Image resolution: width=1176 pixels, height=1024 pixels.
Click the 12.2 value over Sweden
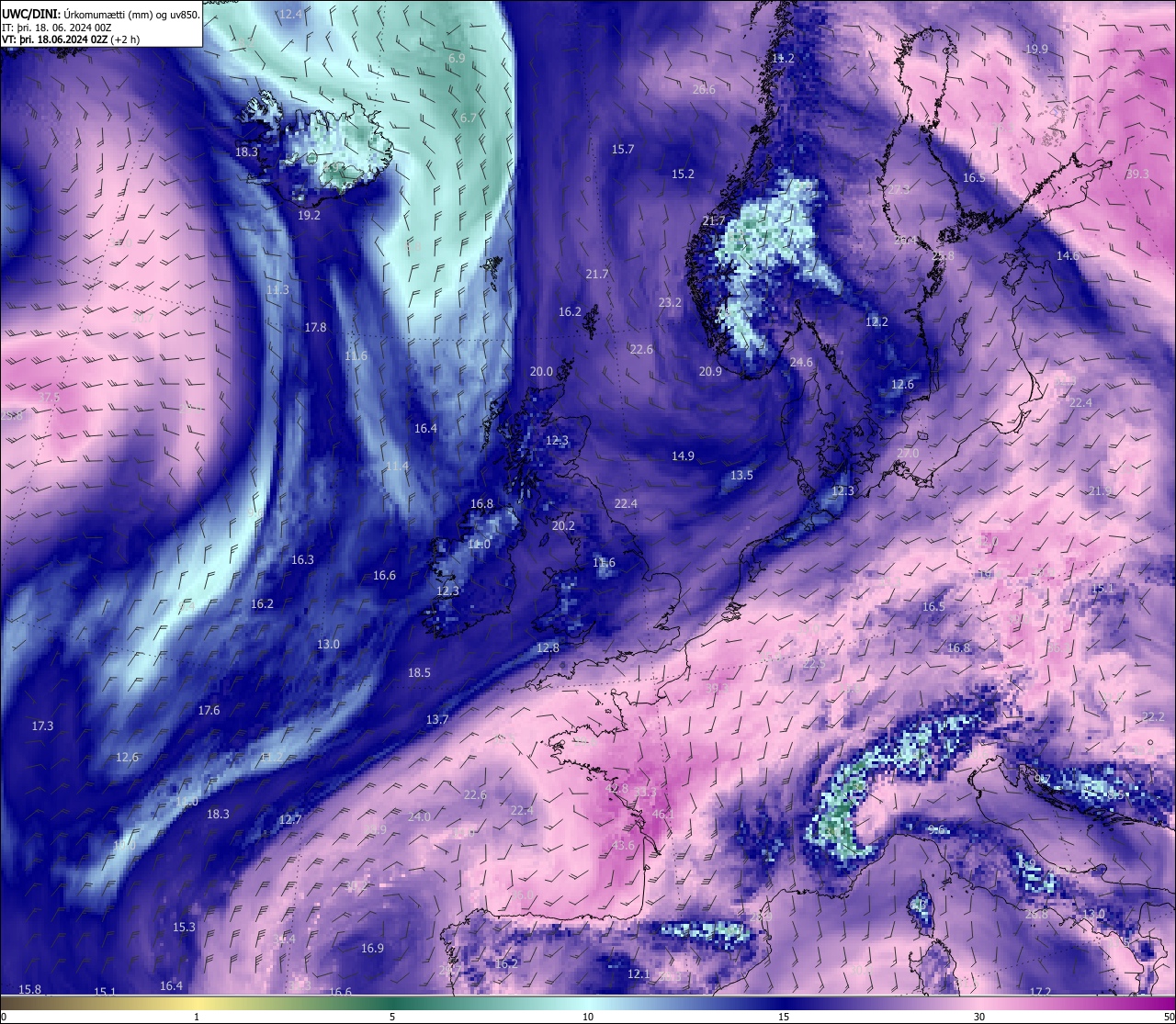[x=876, y=321]
